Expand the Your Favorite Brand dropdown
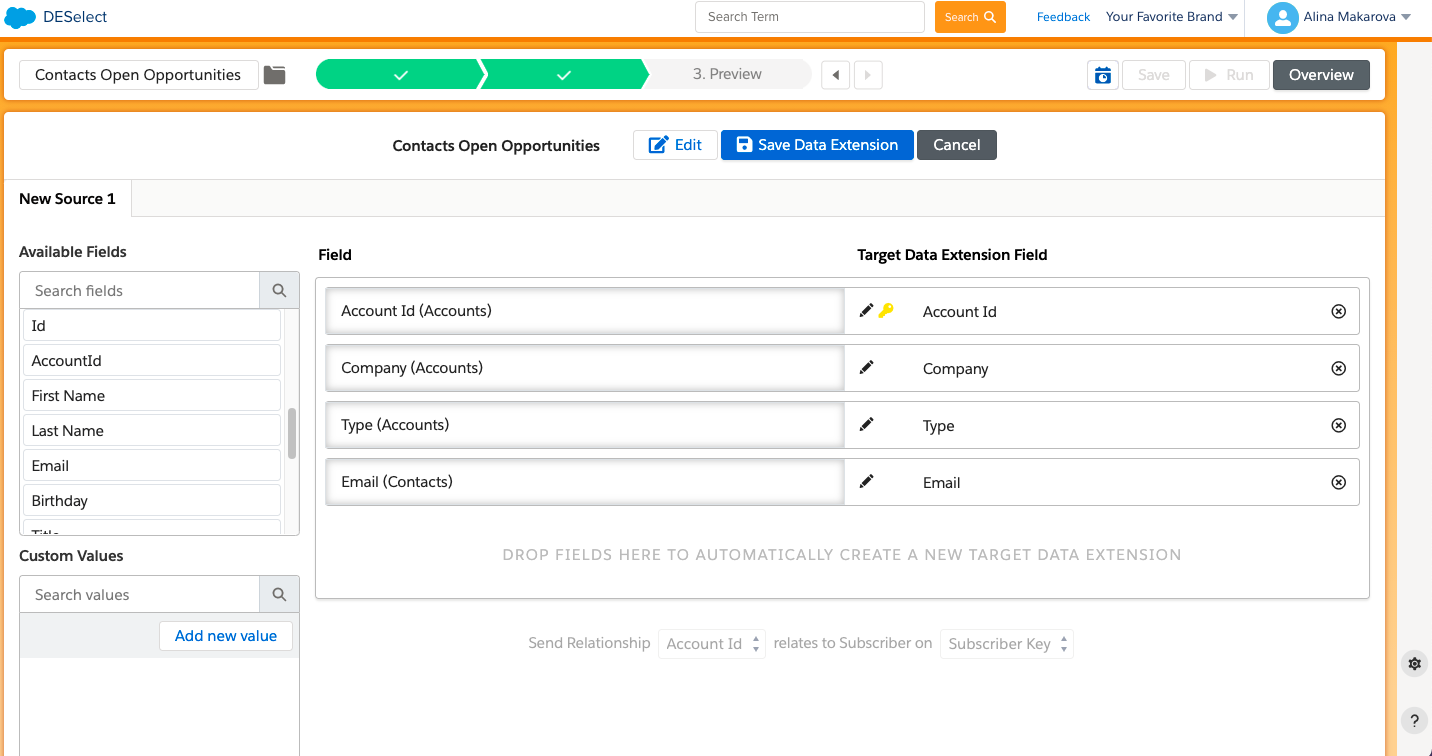 1171,17
